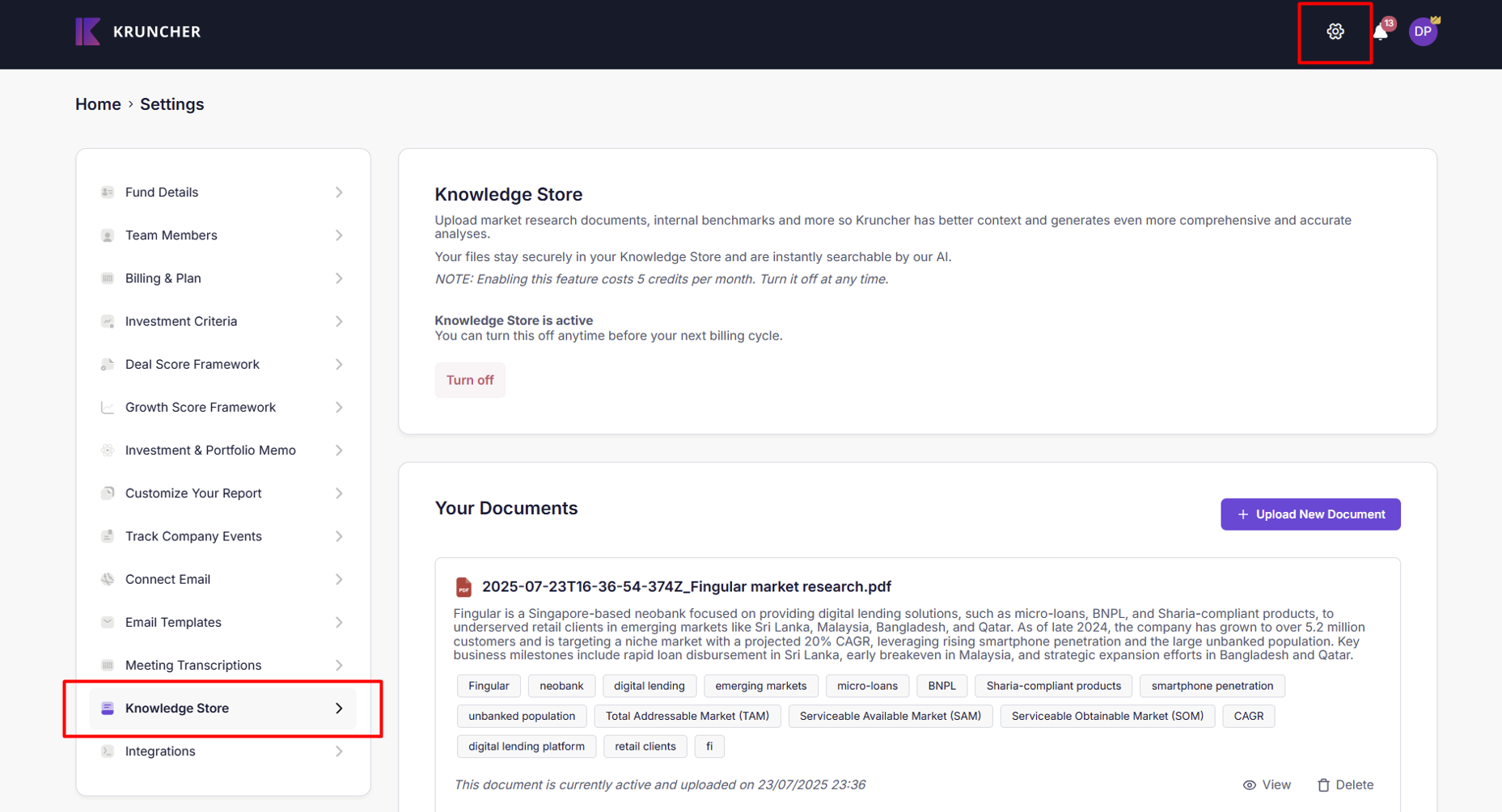Select Track Company Events section
The width and height of the screenshot is (1502, 812).
click(x=222, y=536)
